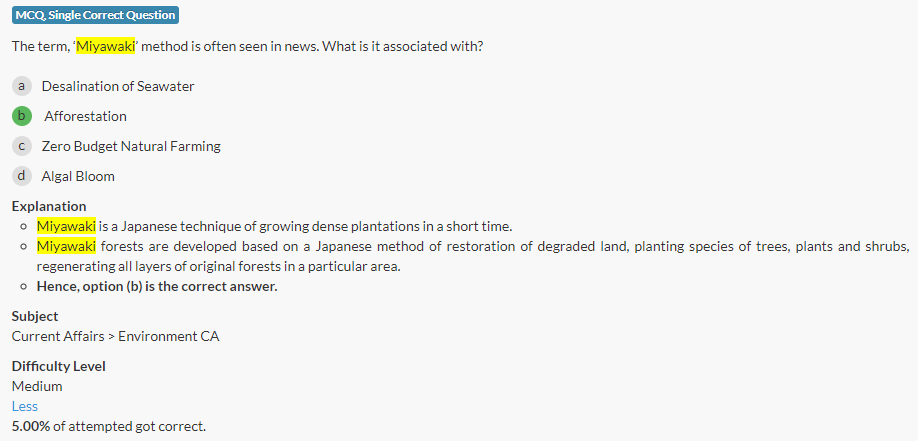Click 'Hence, option (b) is the correct answer'
Viewport: 918px width, 441px height.
pos(157,286)
